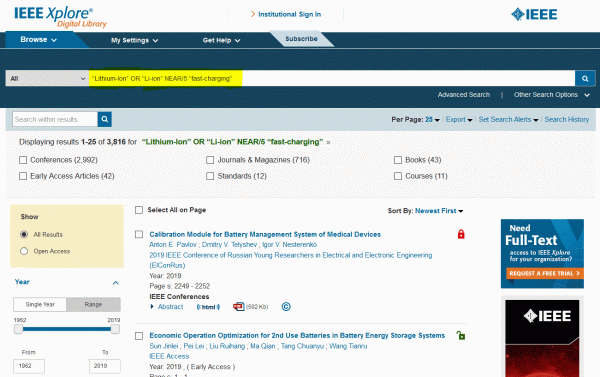Select the Single Year tab
Viewport: 600px width, 377px height.
(x=40, y=305)
